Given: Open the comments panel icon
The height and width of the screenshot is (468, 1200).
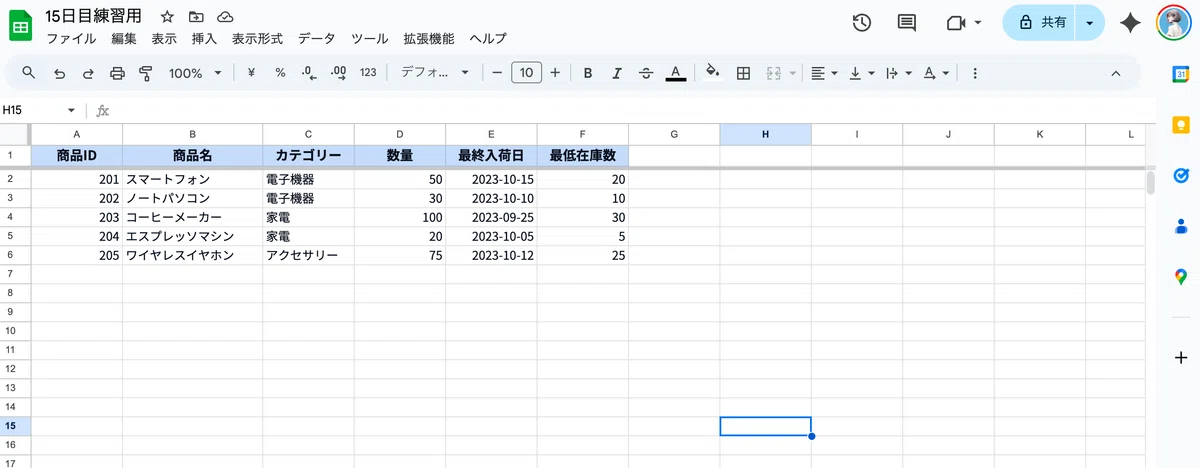Looking at the screenshot, I should click(x=907, y=23).
